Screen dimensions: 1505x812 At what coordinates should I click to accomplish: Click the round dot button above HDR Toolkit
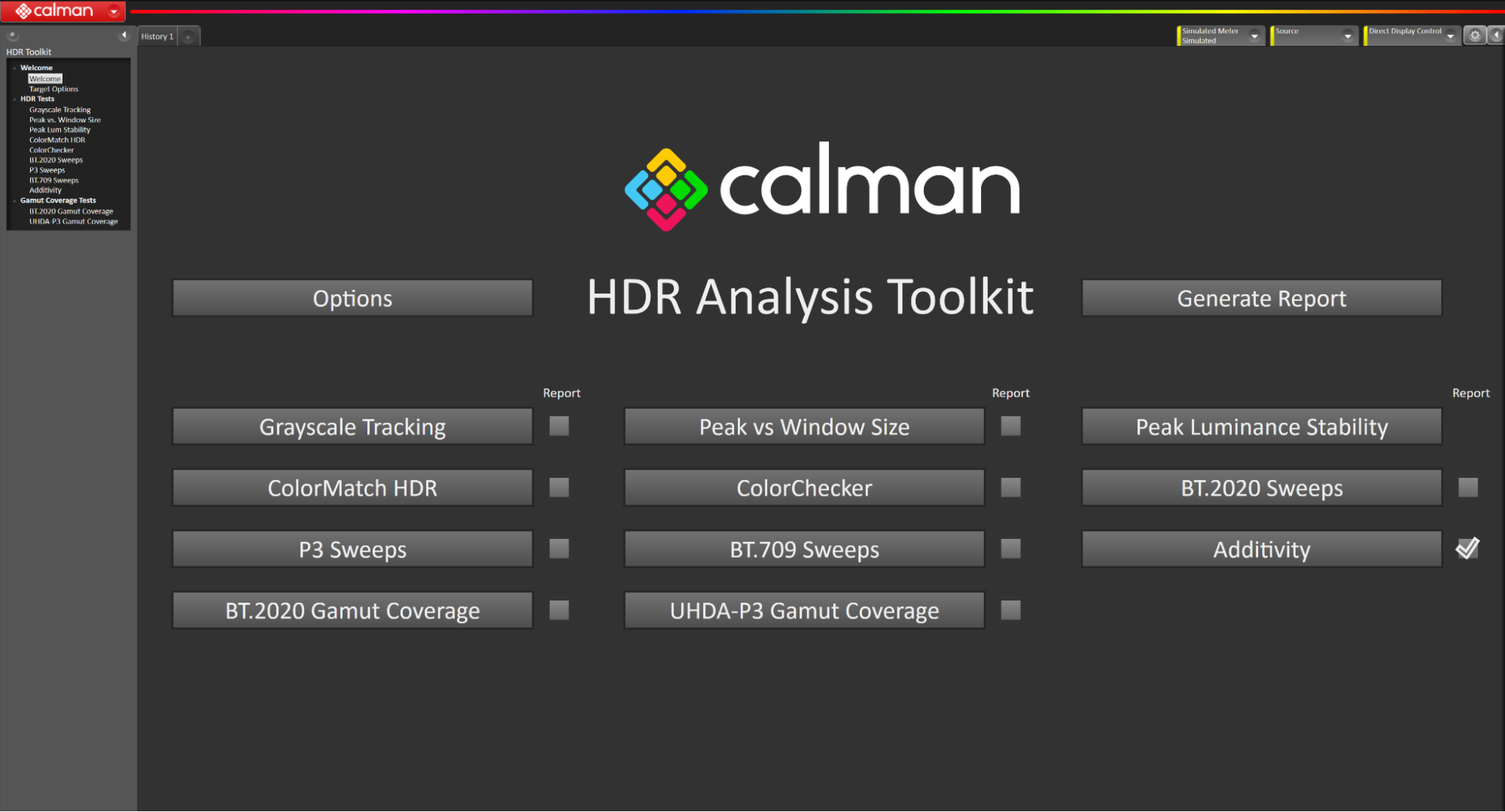coord(12,35)
